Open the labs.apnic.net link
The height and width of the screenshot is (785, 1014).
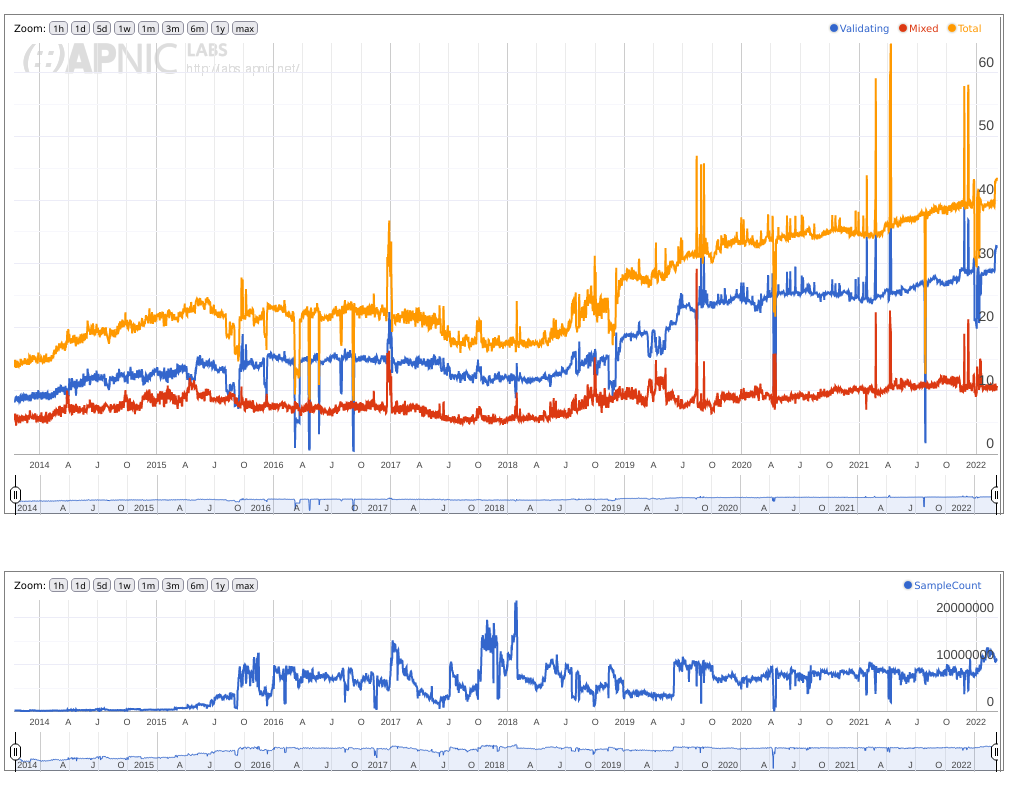tap(243, 69)
